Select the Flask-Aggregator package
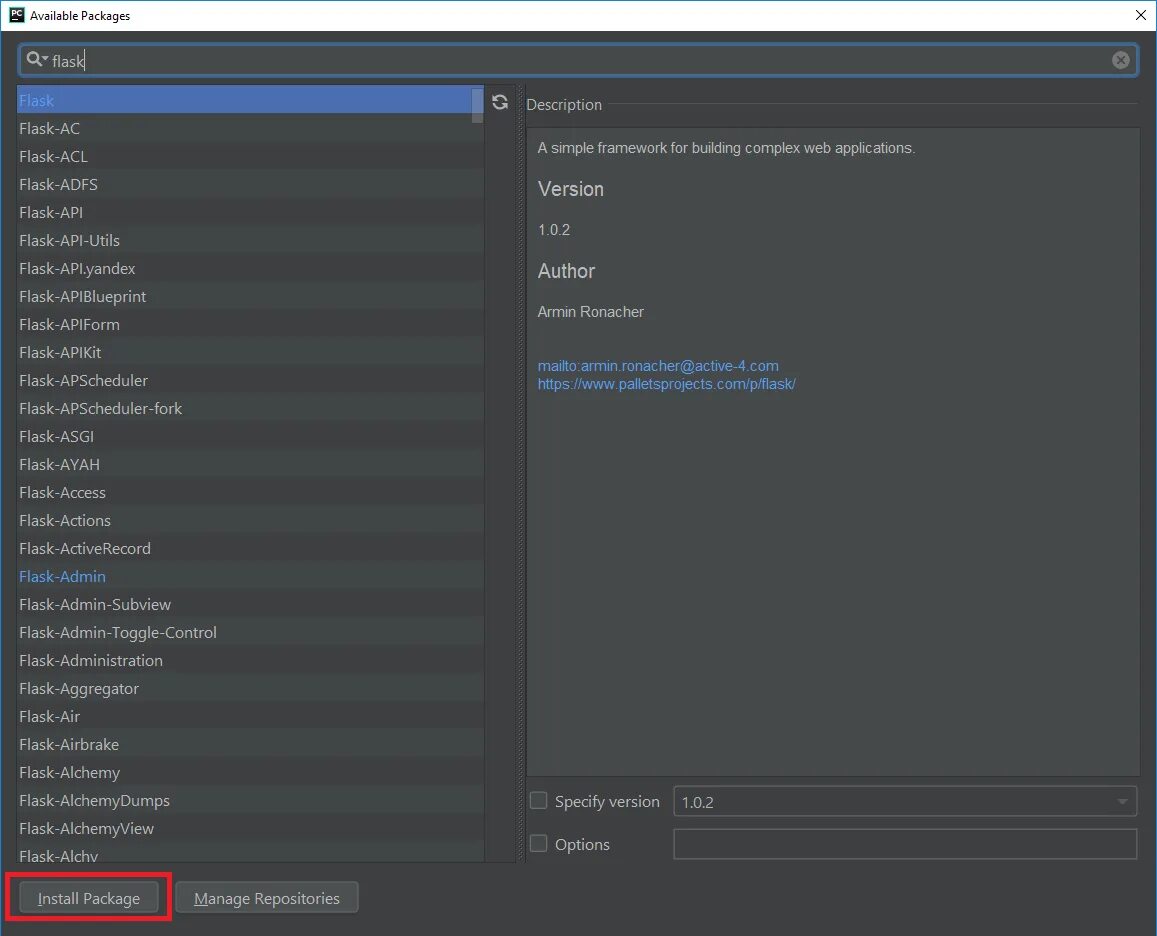 249,689
